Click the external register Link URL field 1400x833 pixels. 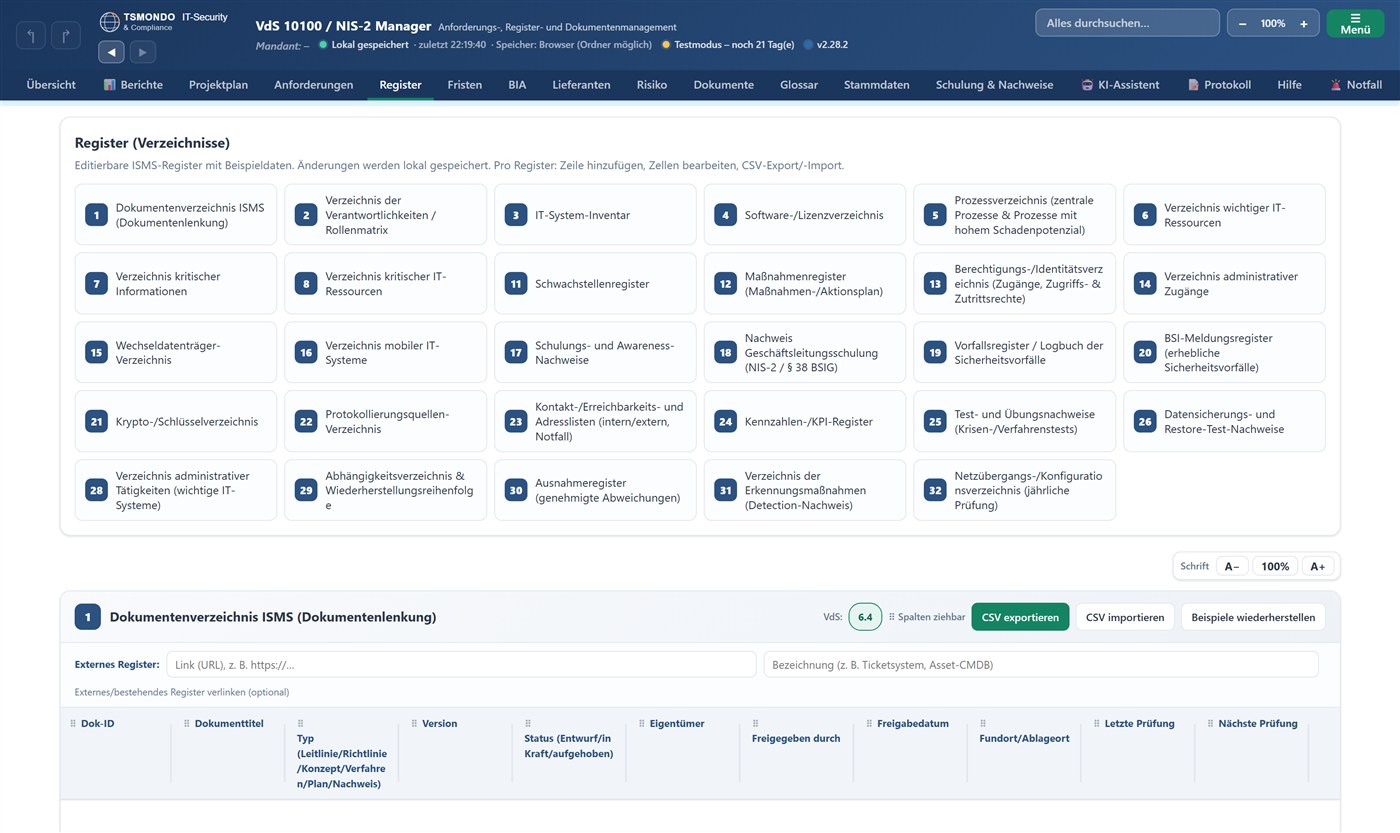[x=461, y=665]
